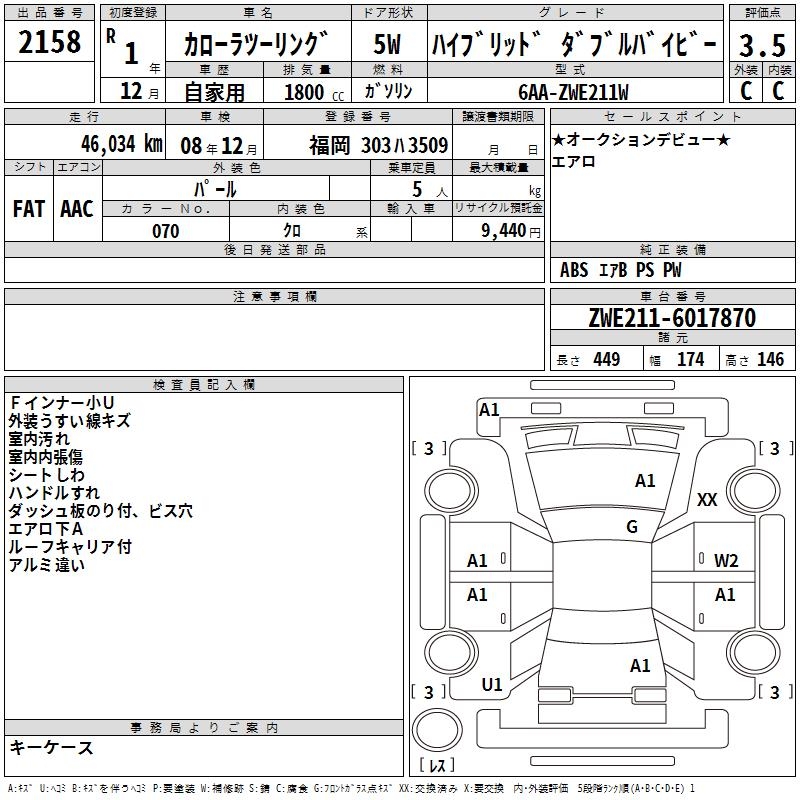Click the U1 dent mark on rear
Viewport: 800px width, 800px height.
(x=492, y=685)
